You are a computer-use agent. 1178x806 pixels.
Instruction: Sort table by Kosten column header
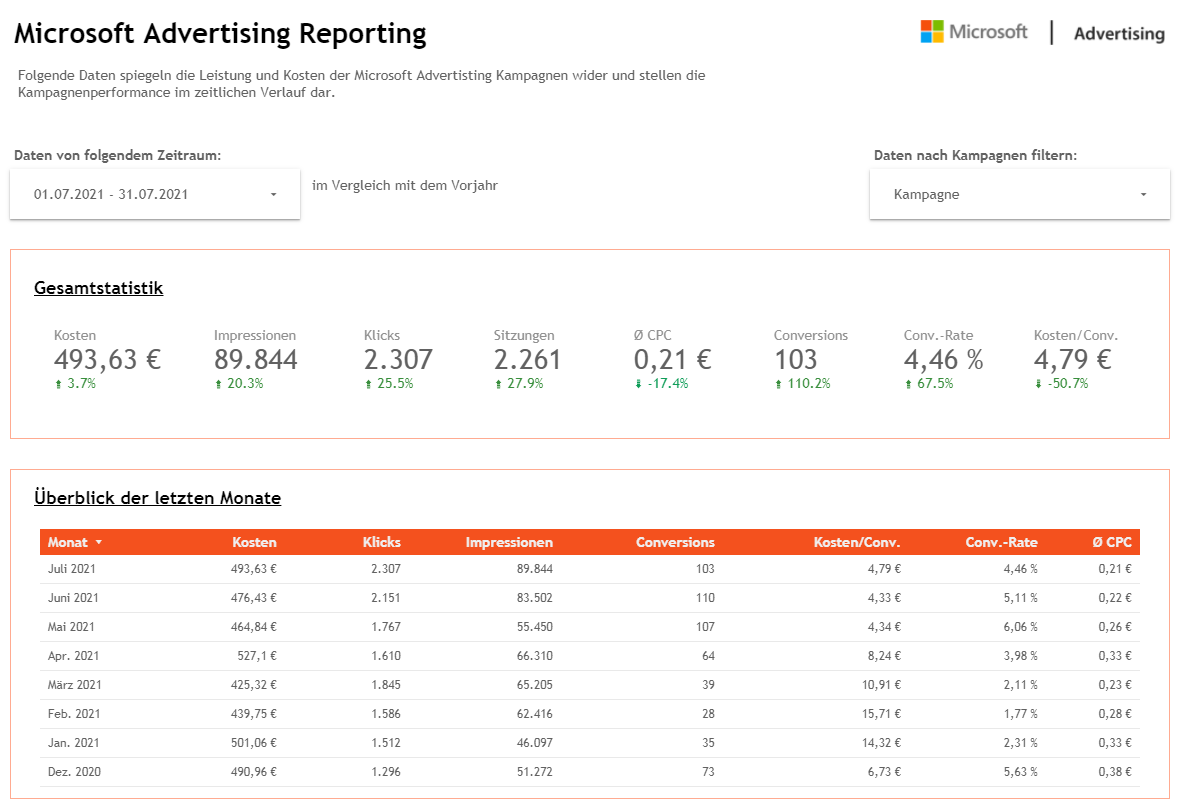[x=254, y=542]
